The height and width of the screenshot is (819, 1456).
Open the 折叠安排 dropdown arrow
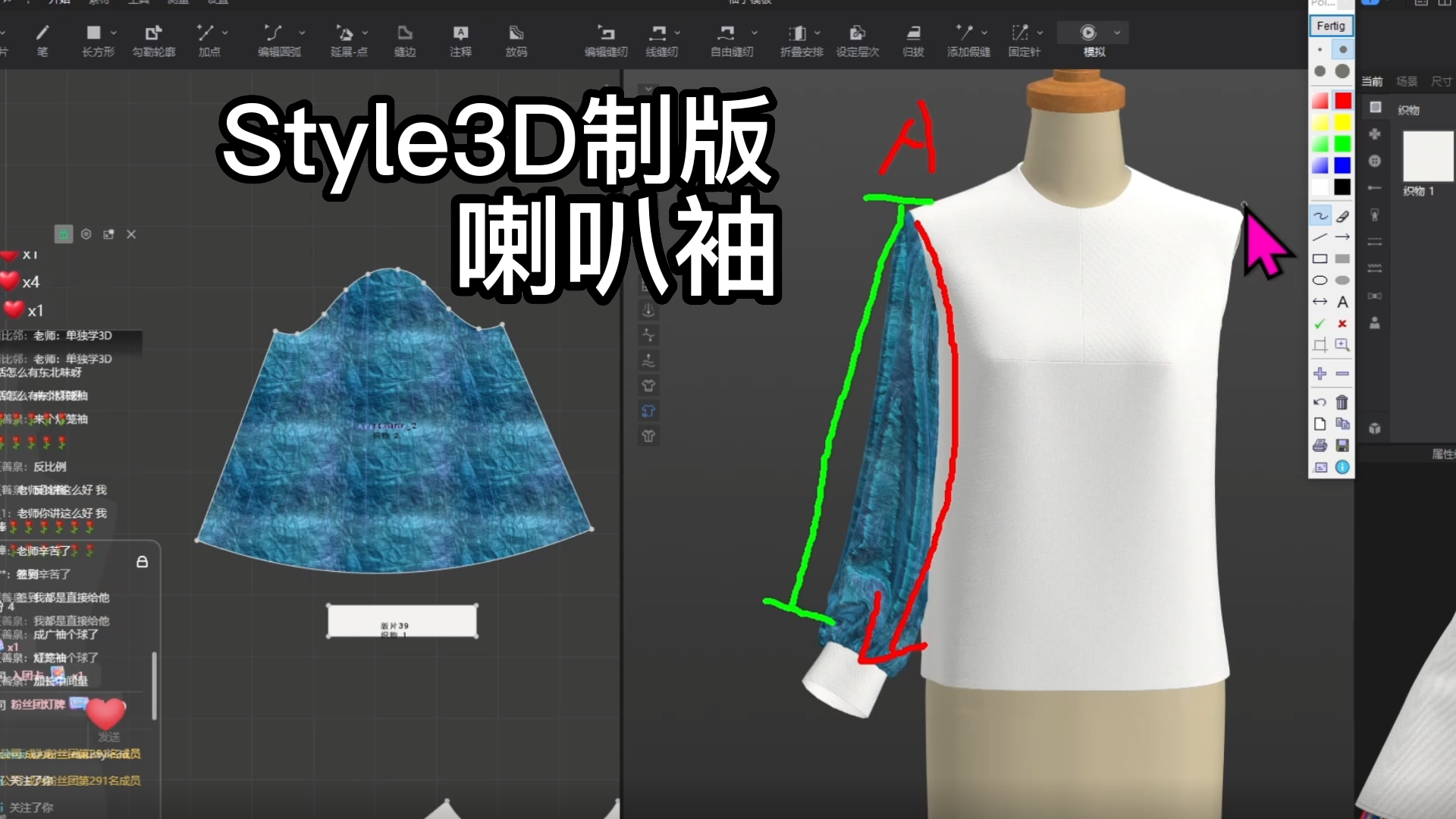point(817,33)
